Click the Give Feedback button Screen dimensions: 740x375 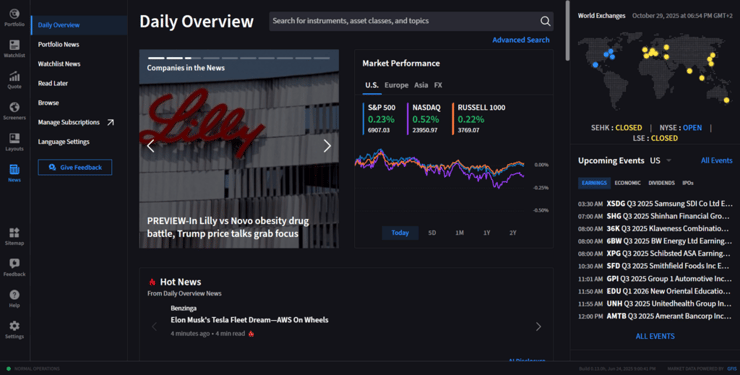tap(75, 167)
